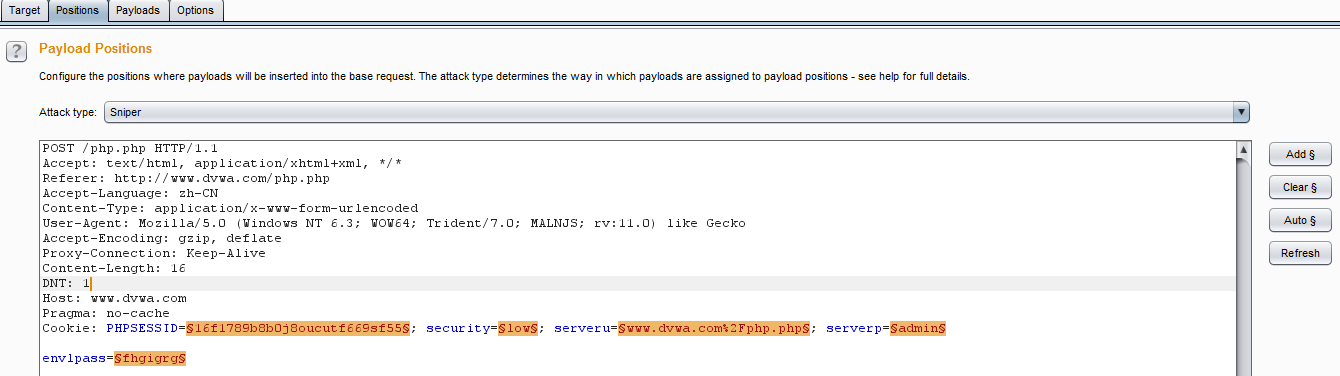Open the Attack type dropdown arrow
This screenshot has width=1340, height=376.
point(1241,113)
